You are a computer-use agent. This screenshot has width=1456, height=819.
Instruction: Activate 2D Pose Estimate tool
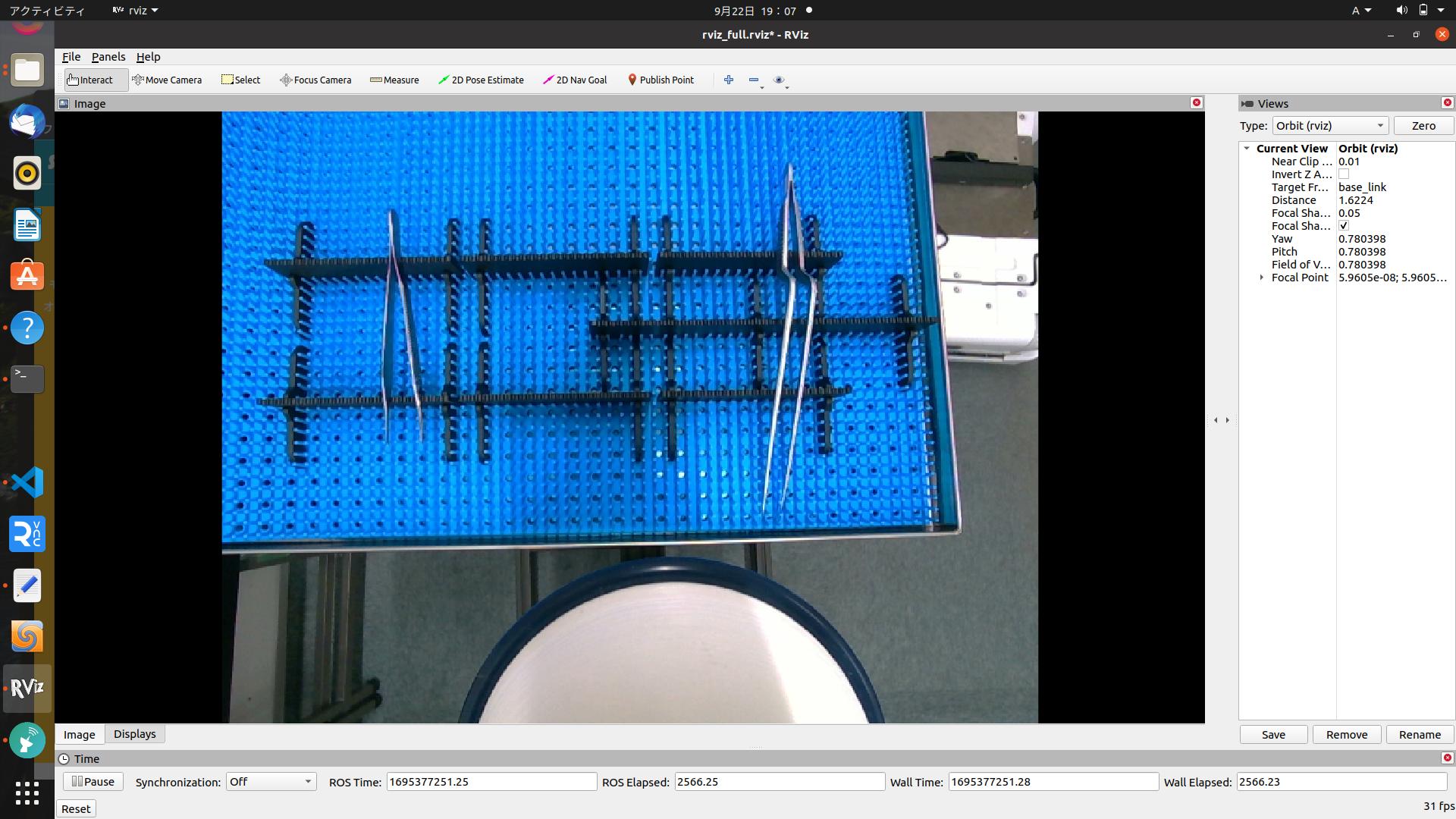tap(481, 80)
